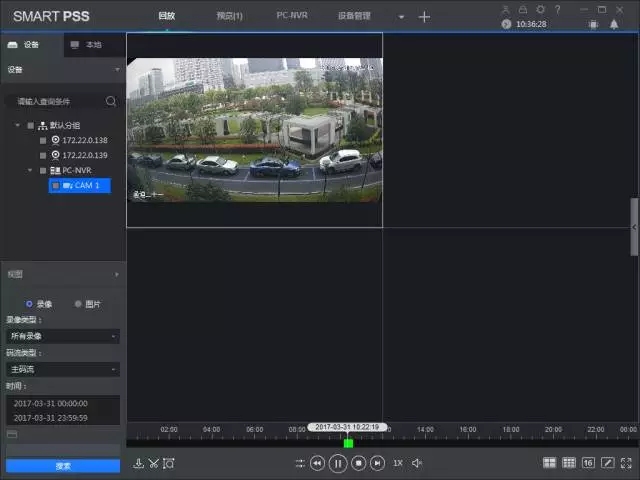Stop the video playback
640x480 pixels.
(x=359, y=463)
